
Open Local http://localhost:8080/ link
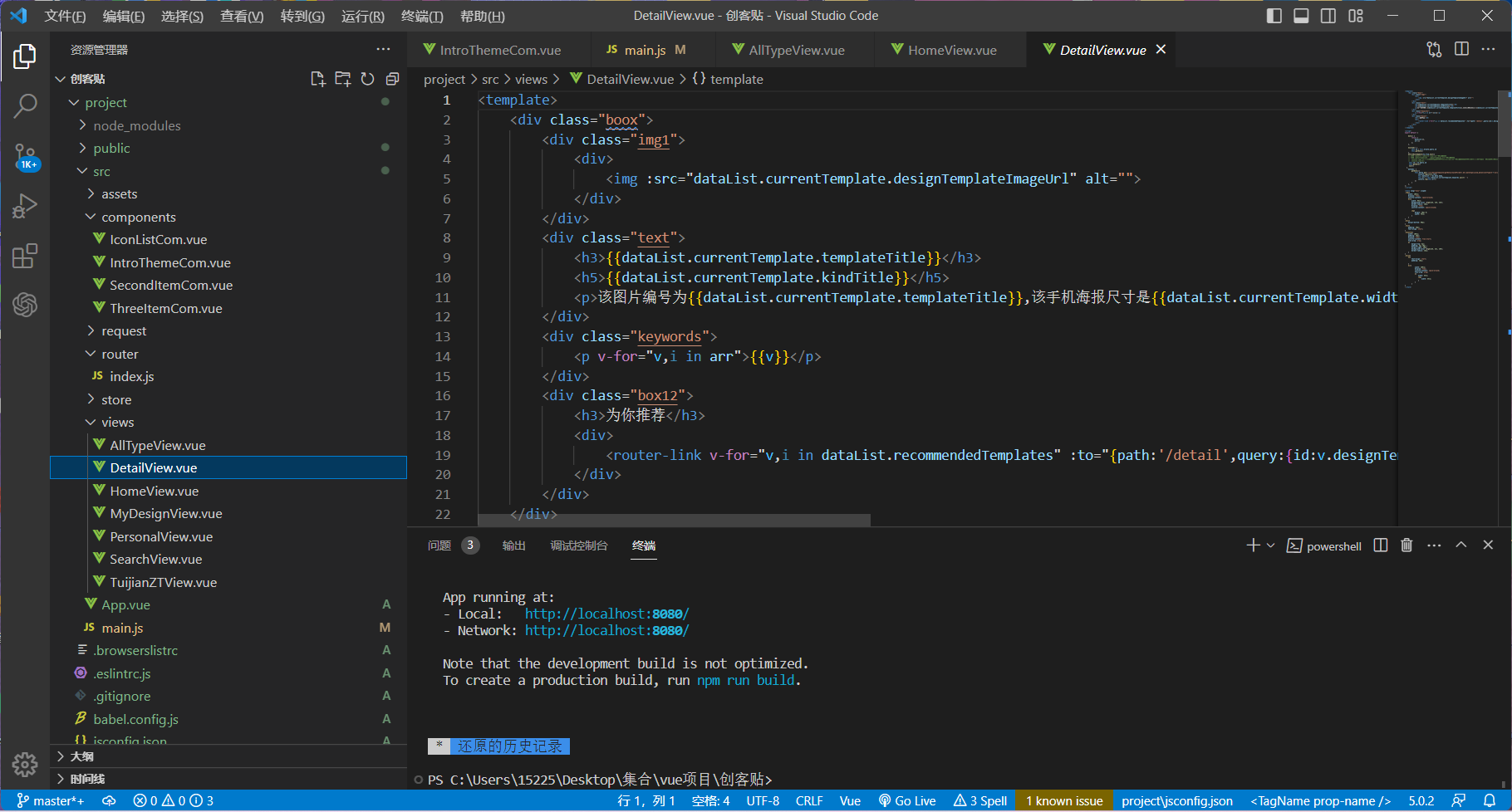(x=606, y=614)
